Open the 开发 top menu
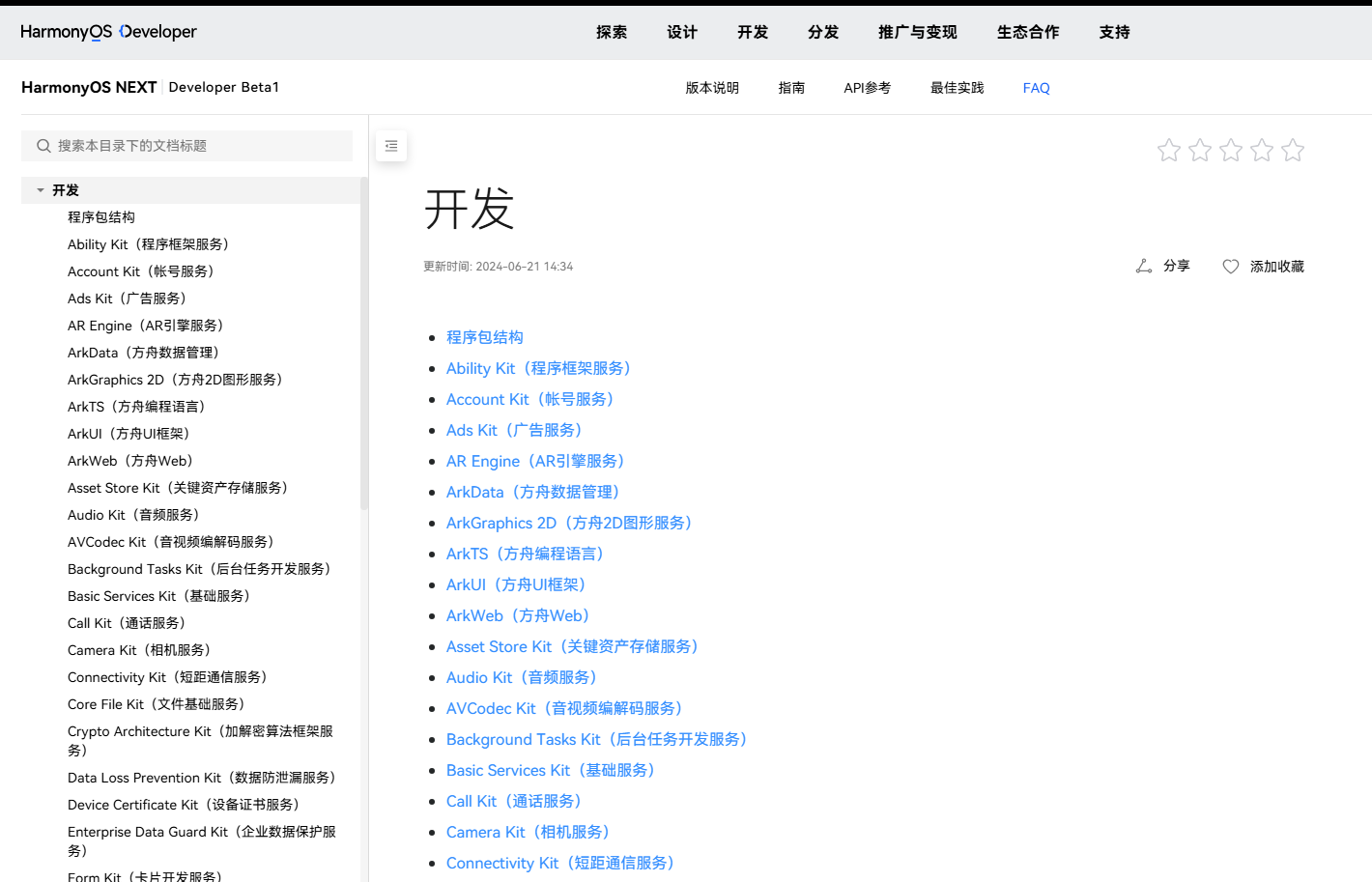 pos(753,32)
